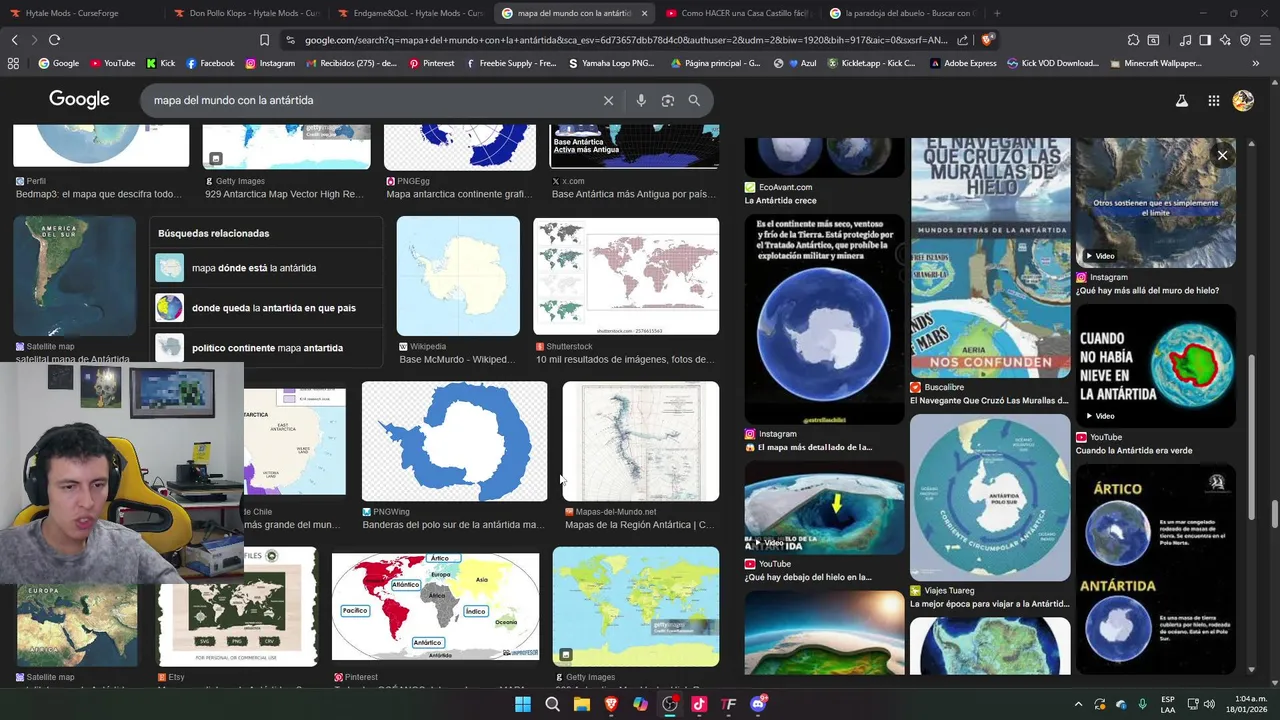Open the Windows Start menu
This screenshot has height=720, width=1280.
523,704
